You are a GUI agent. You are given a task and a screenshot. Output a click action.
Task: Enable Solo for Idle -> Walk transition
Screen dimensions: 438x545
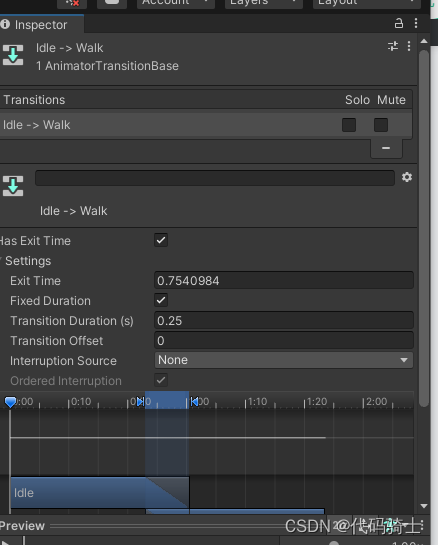(349, 125)
